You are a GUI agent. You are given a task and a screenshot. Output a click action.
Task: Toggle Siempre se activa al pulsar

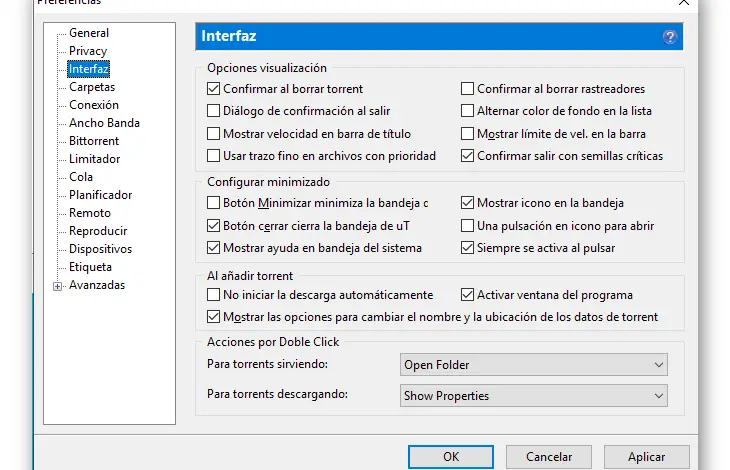(x=467, y=248)
